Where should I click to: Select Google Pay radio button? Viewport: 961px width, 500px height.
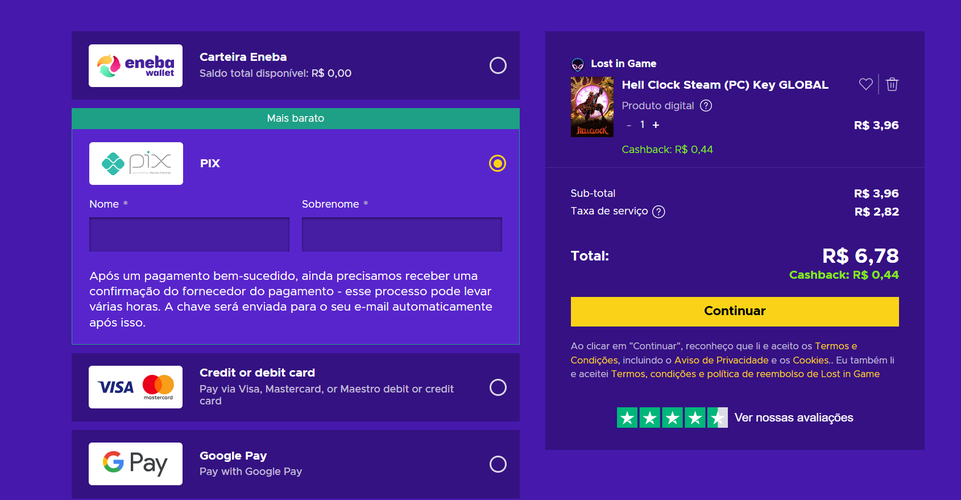pyautogui.click(x=498, y=464)
